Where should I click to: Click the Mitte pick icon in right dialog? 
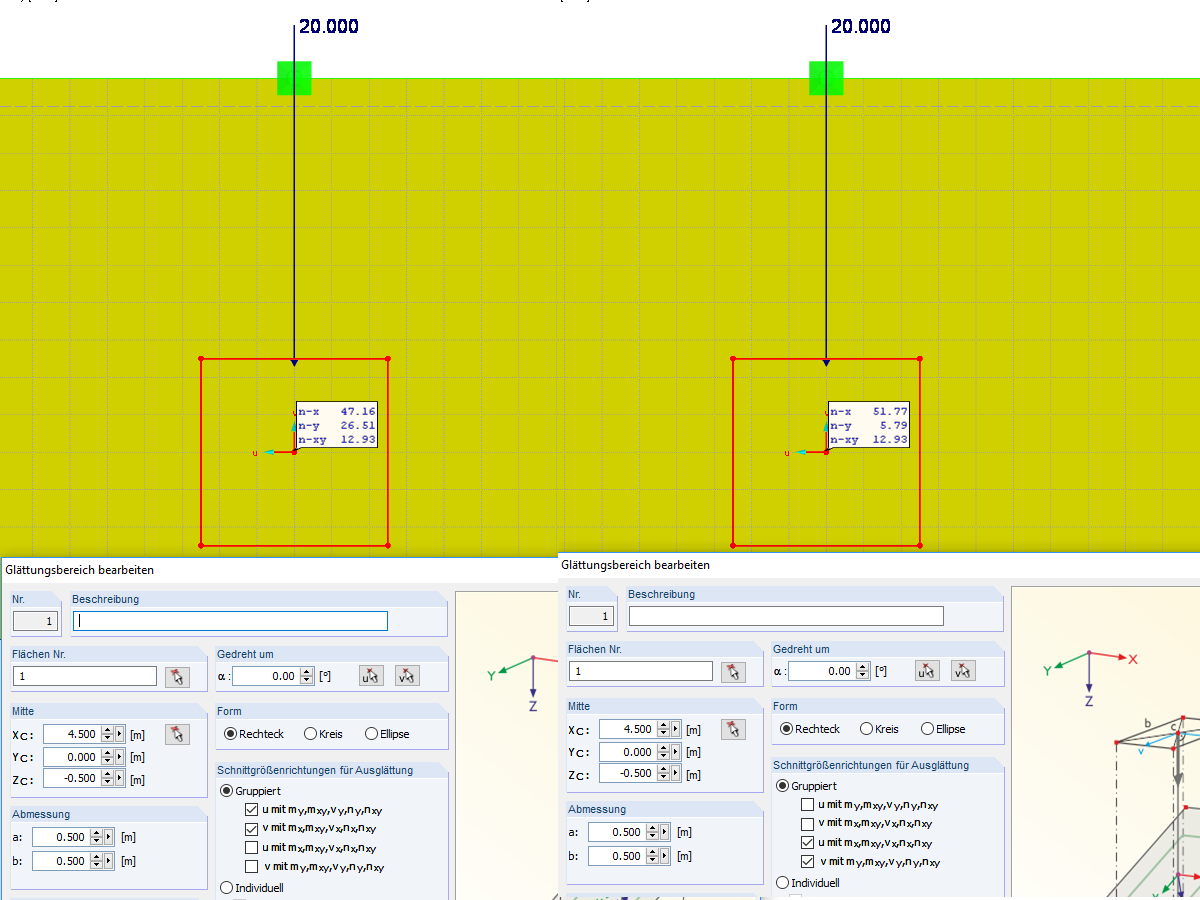click(733, 730)
